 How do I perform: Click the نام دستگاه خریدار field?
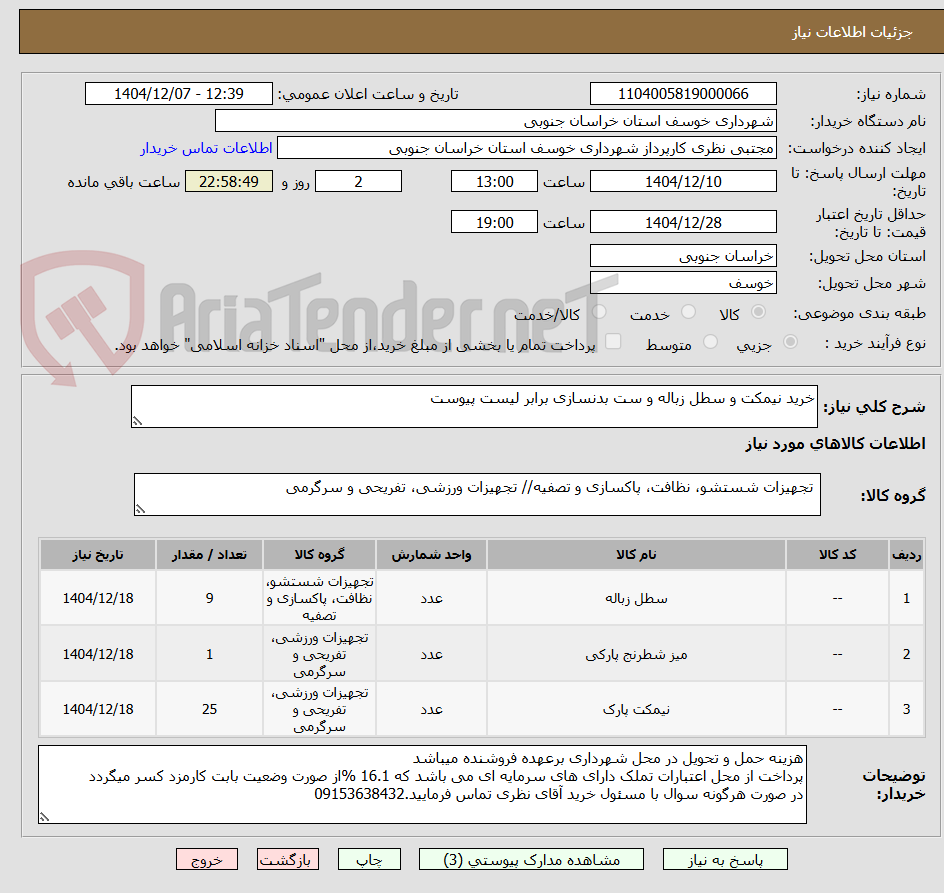coord(495,121)
